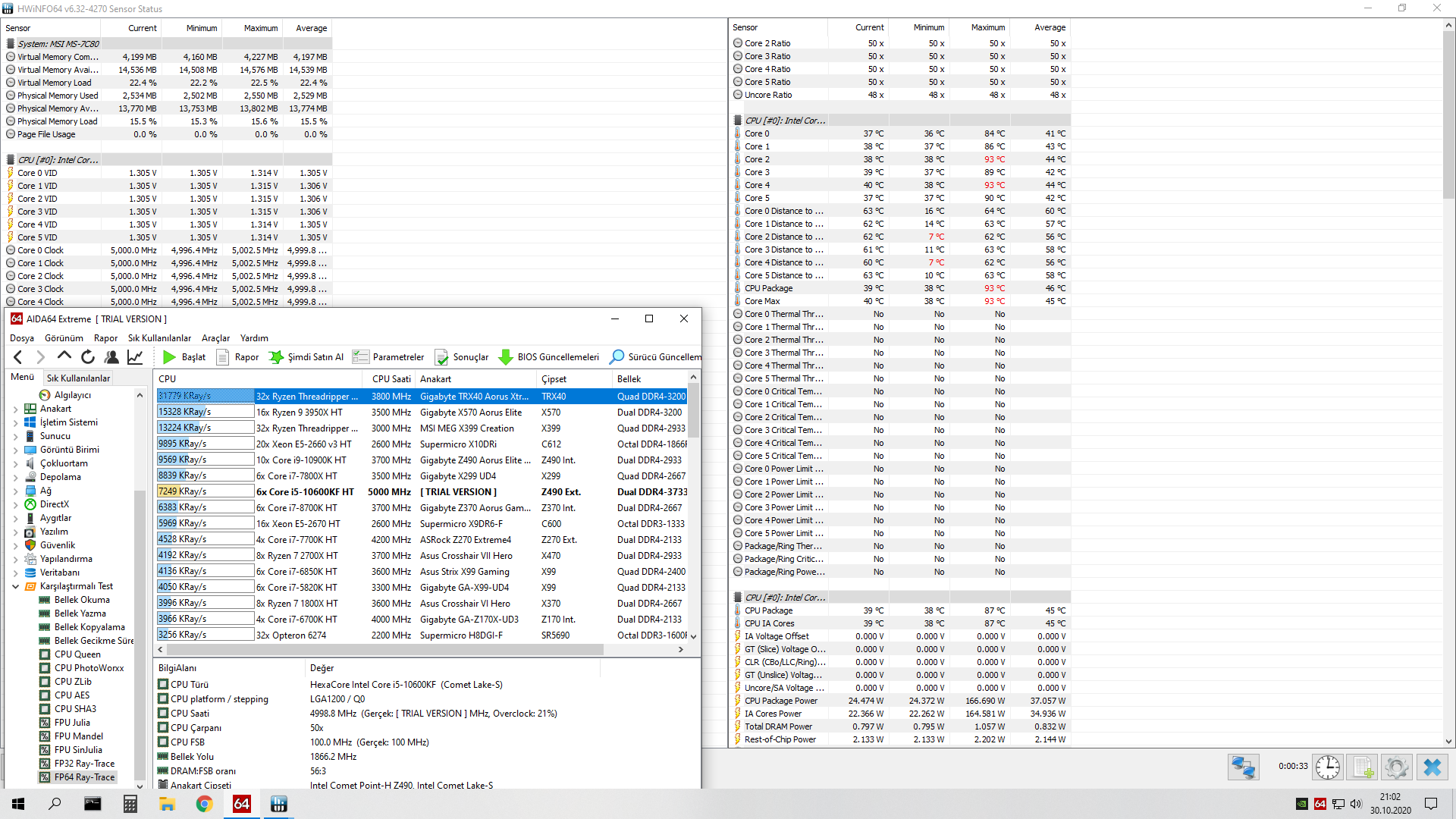Click the AIDA64 up-level arrow icon
Screen dimensions: 1456x819
pos(64,357)
